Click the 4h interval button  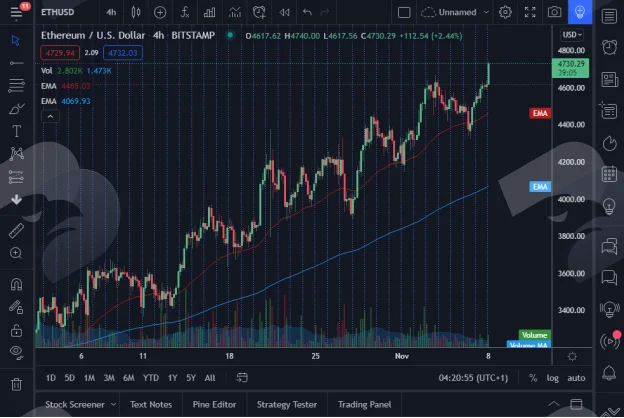pos(111,12)
